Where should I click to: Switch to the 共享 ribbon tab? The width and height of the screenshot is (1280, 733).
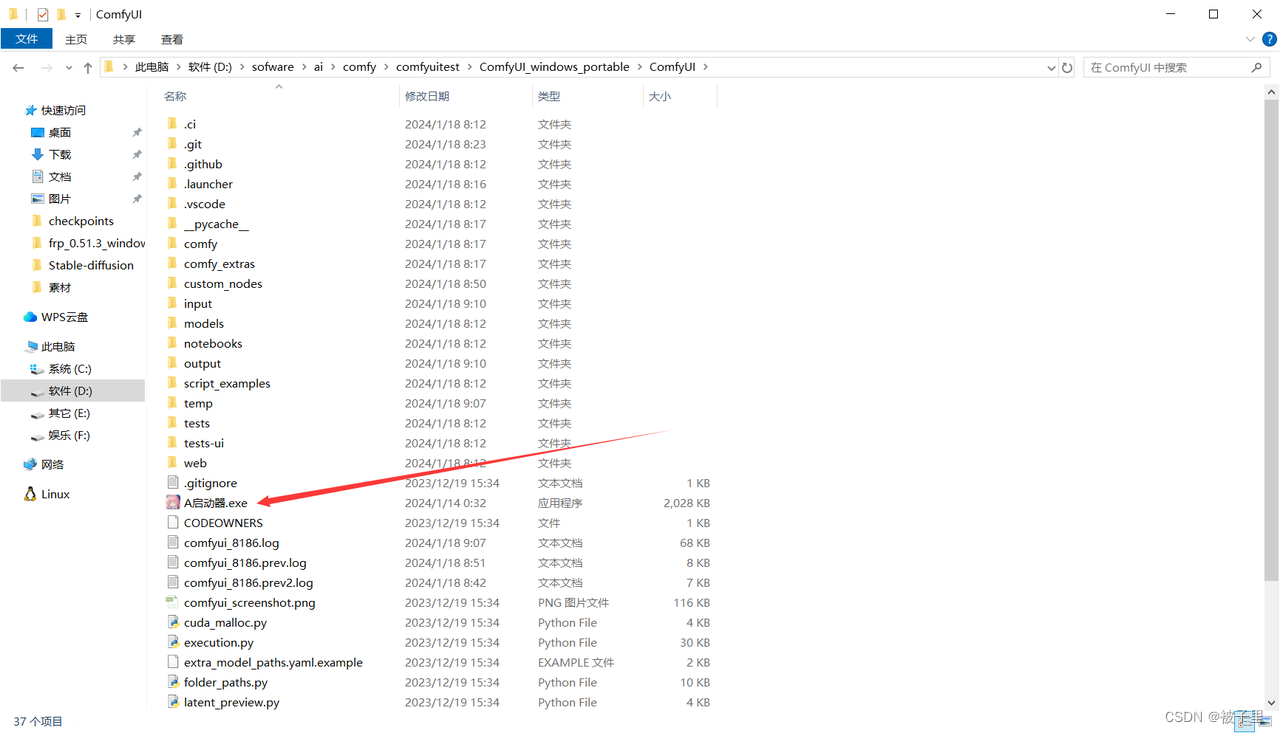[x=124, y=39]
